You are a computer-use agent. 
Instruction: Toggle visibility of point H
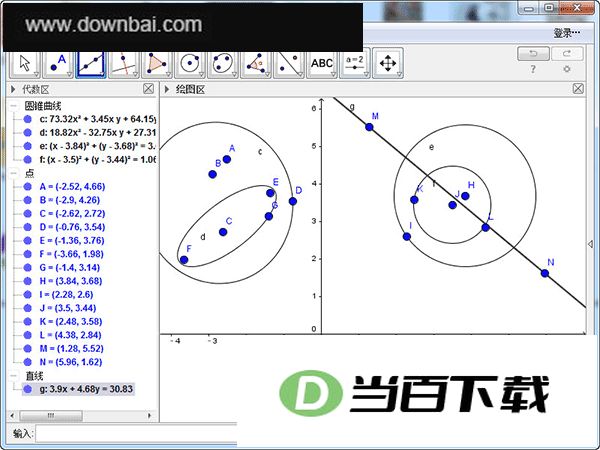[x=27, y=281]
